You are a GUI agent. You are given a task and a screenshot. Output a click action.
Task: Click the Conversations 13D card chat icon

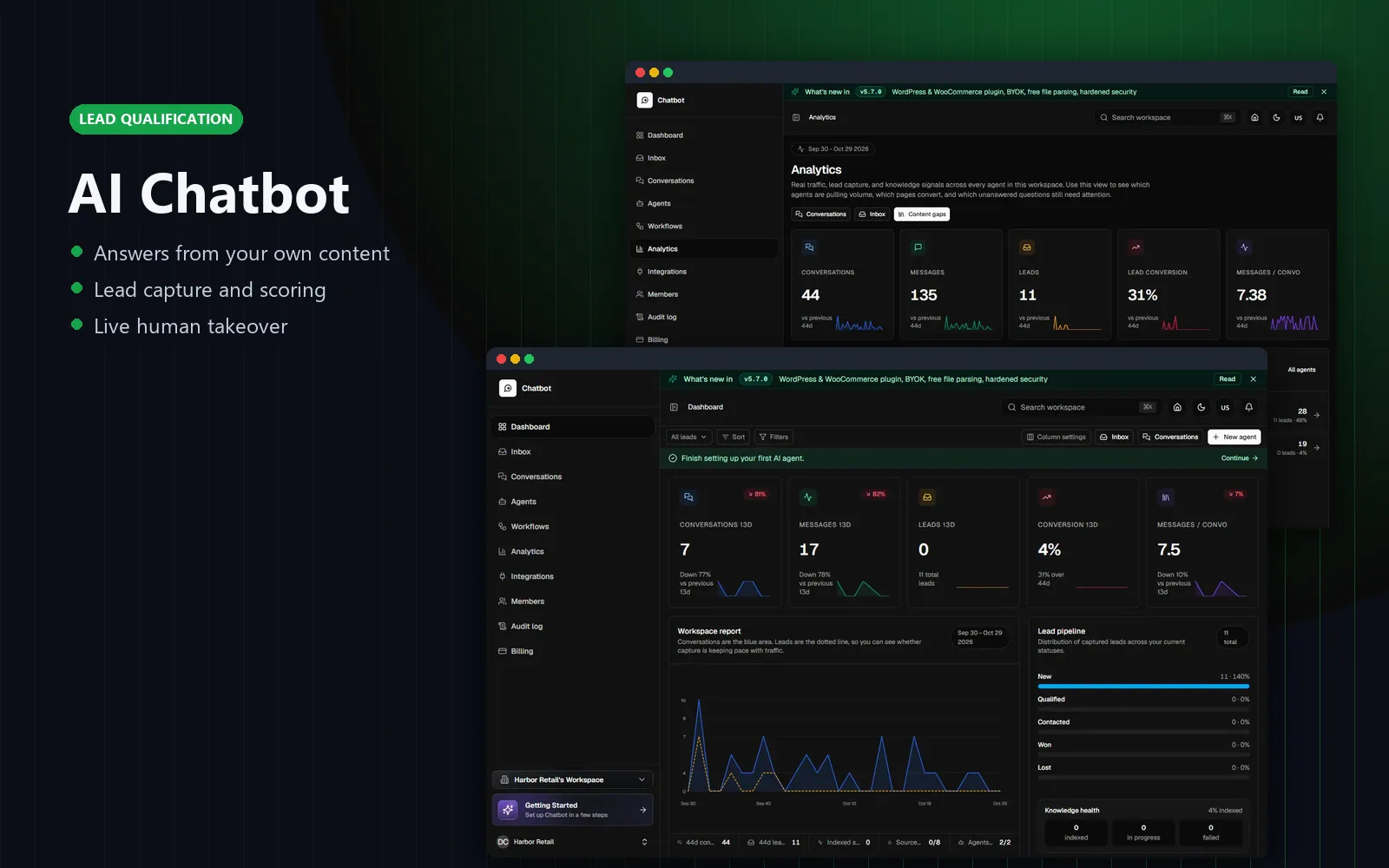click(x=688, y=497)
